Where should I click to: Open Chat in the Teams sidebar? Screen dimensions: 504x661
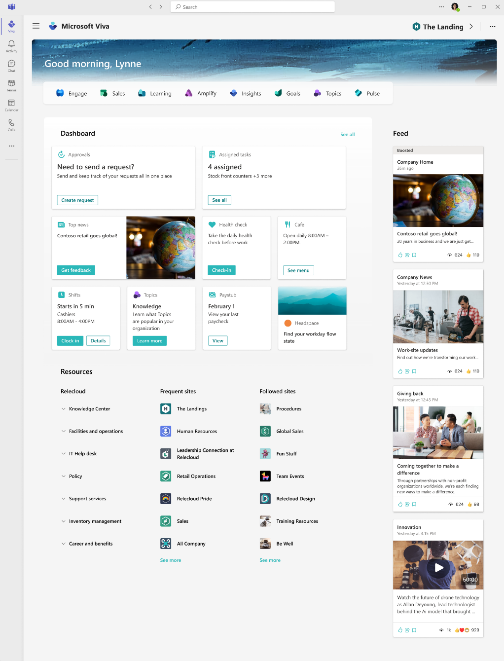coord(11,65)
